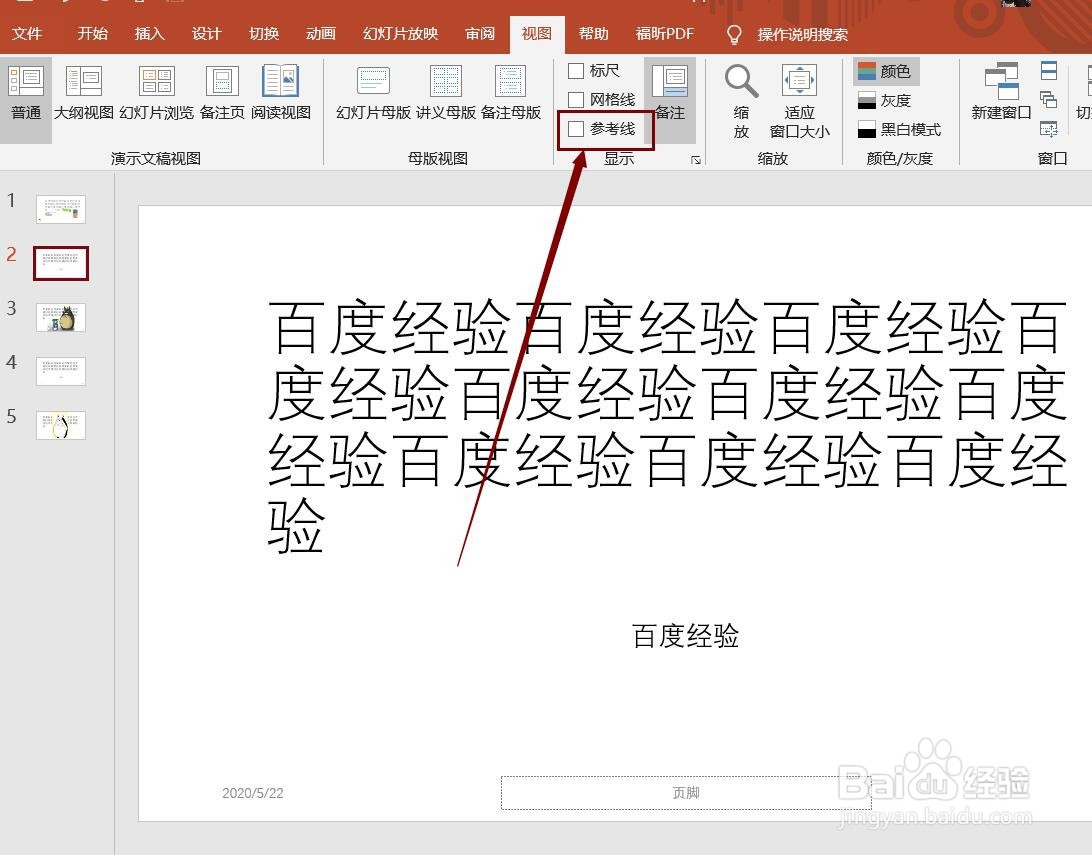Select the View (视图) tab
The image size is (1092, 855).
coord(536,33)
